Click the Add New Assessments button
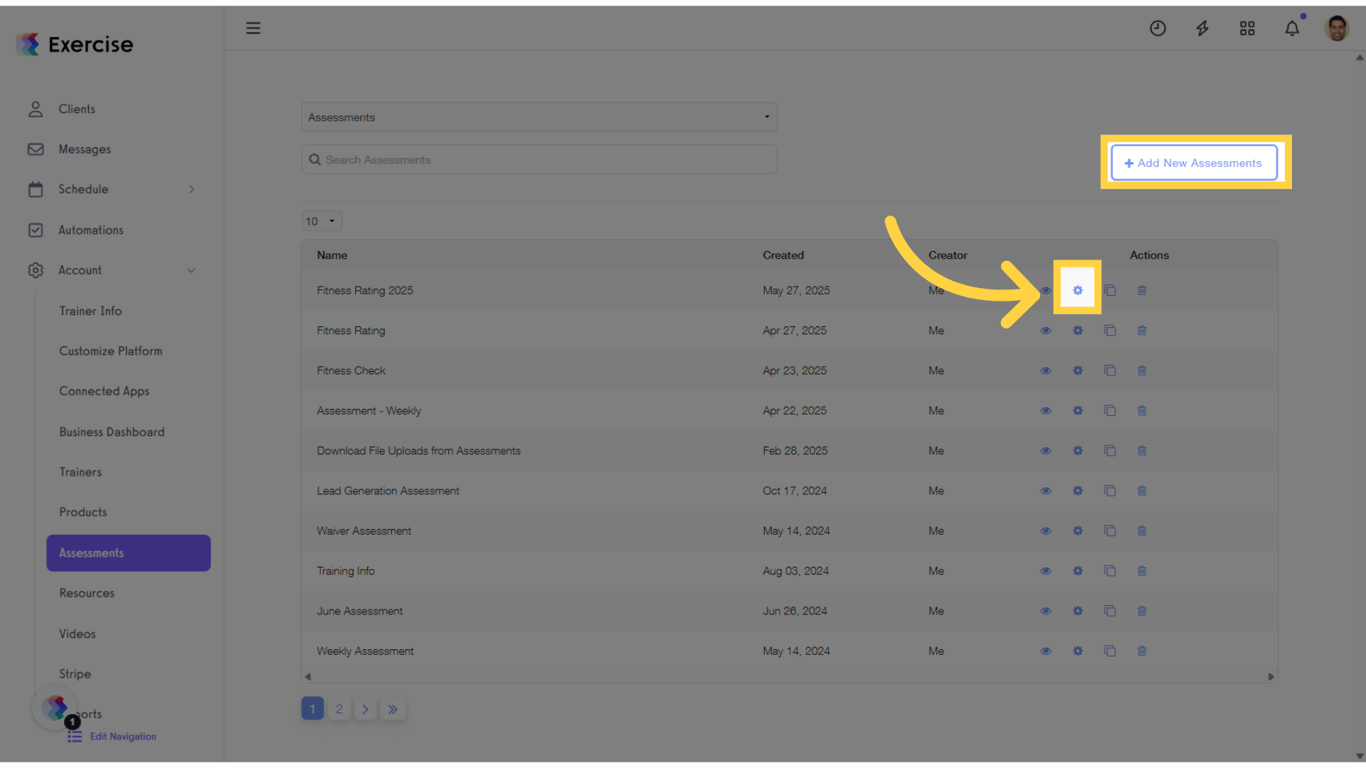The image size is (1366, 768). (1194, 162)
